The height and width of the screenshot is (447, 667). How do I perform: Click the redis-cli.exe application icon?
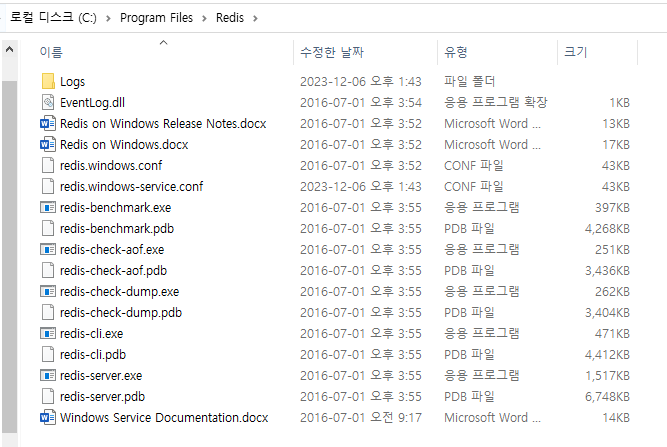tap(48, 333)
